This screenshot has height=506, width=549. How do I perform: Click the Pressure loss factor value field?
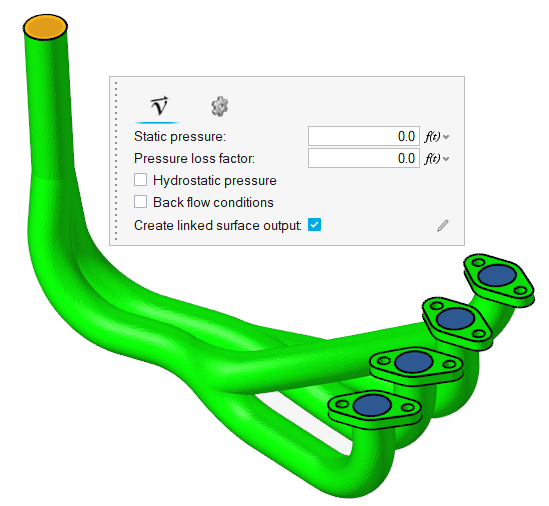click(364, 158)
